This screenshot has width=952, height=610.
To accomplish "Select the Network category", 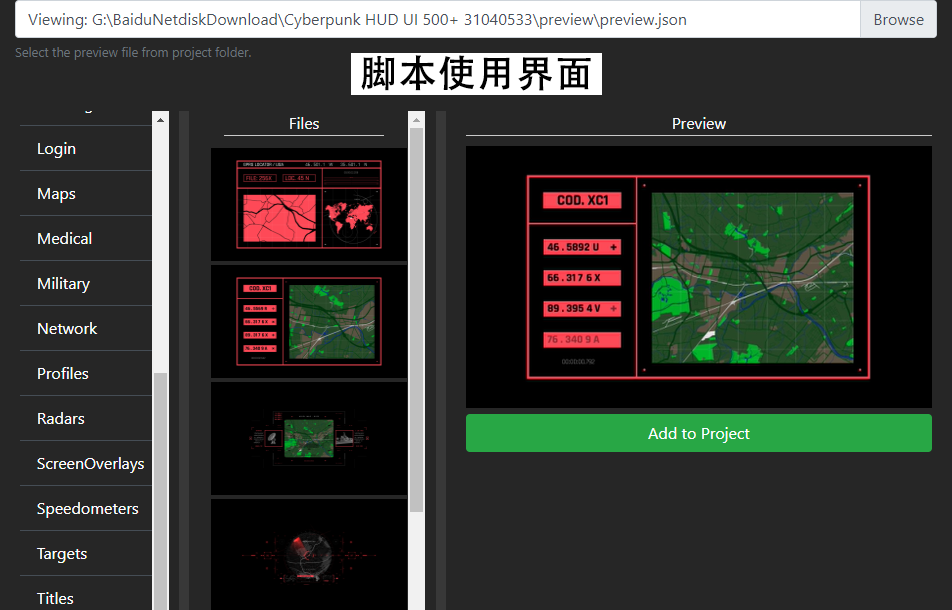I will [x=86, y=328].
